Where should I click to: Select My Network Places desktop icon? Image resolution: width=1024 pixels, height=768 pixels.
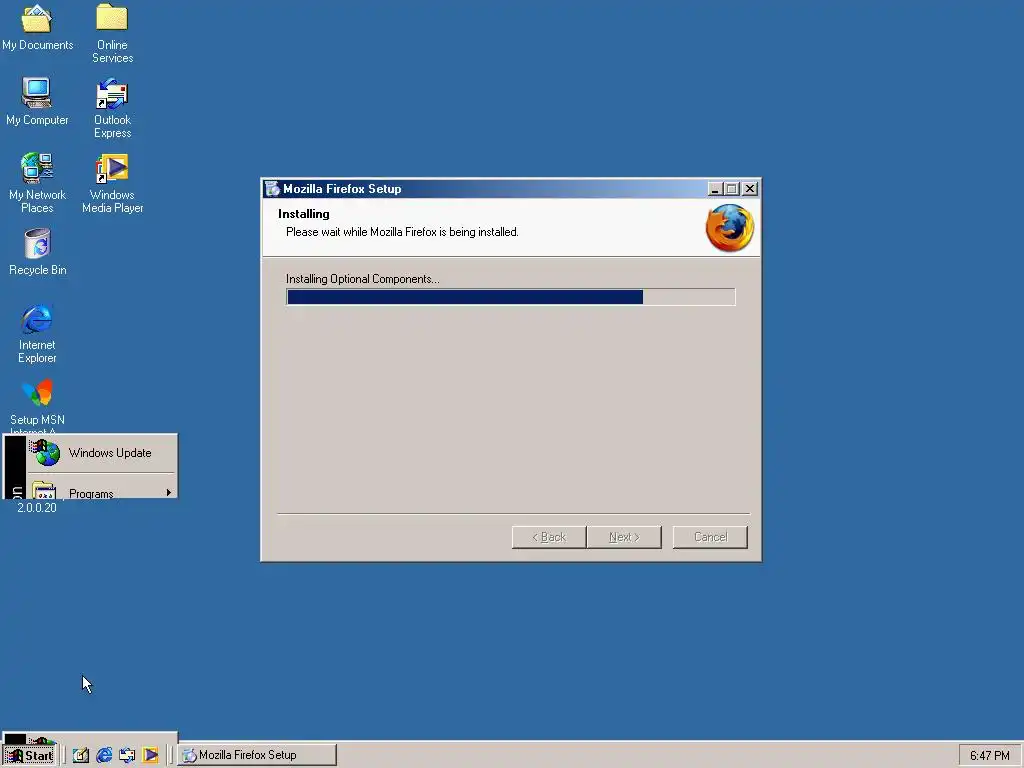click(x=37, y=183)
